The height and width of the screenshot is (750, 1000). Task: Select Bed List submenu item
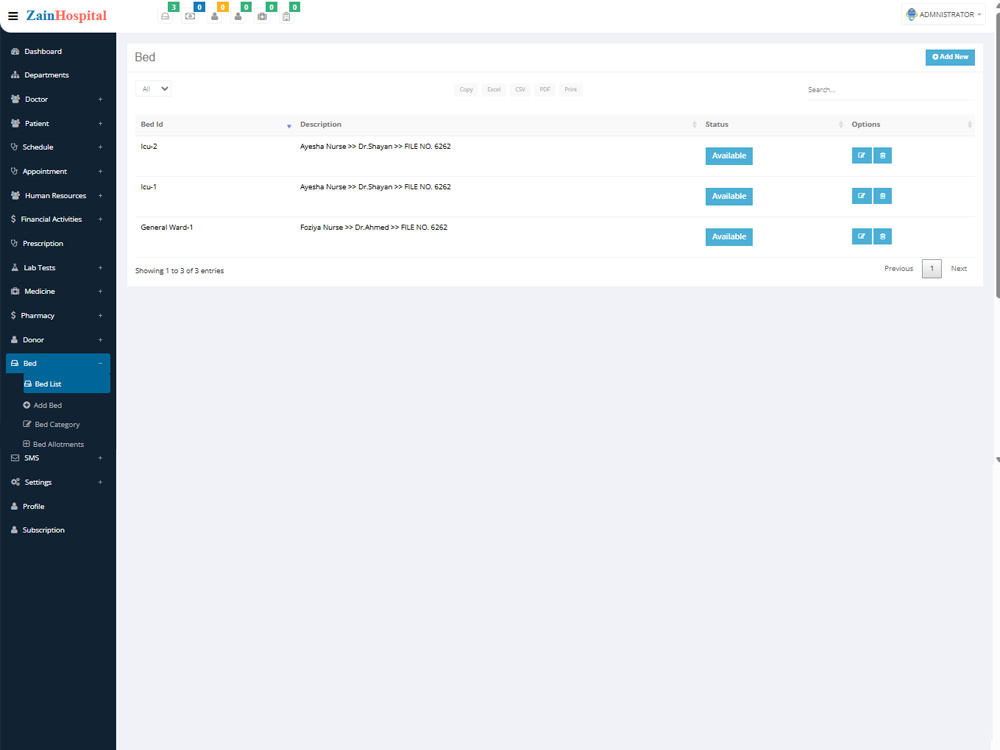66,384
